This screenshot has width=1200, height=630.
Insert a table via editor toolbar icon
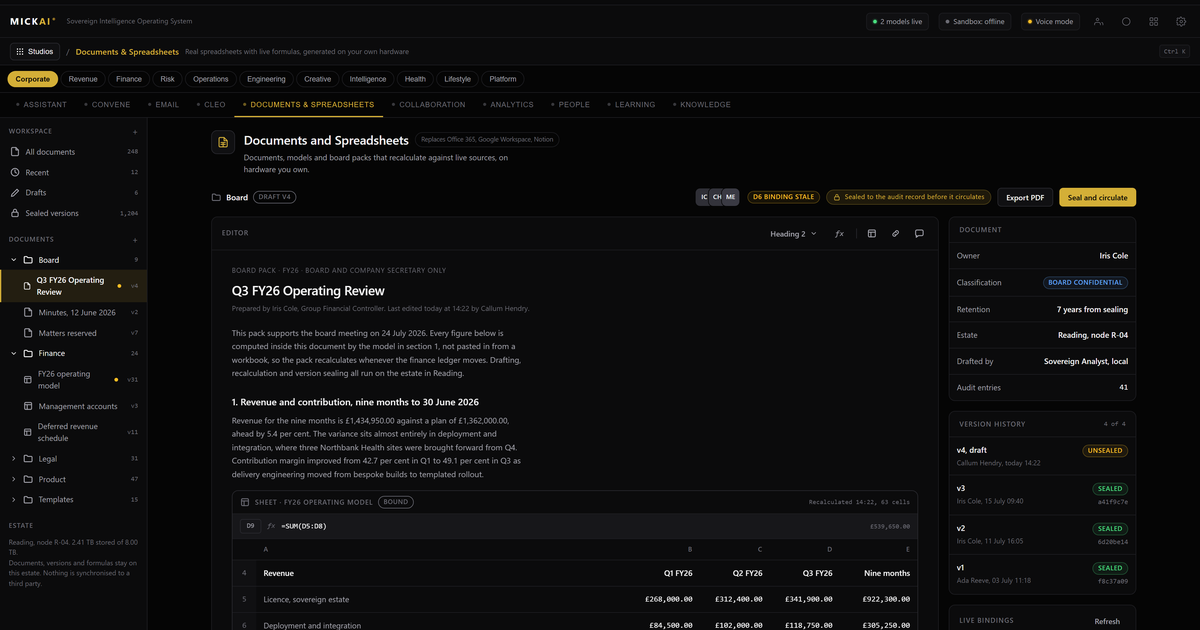coord(871,233)
